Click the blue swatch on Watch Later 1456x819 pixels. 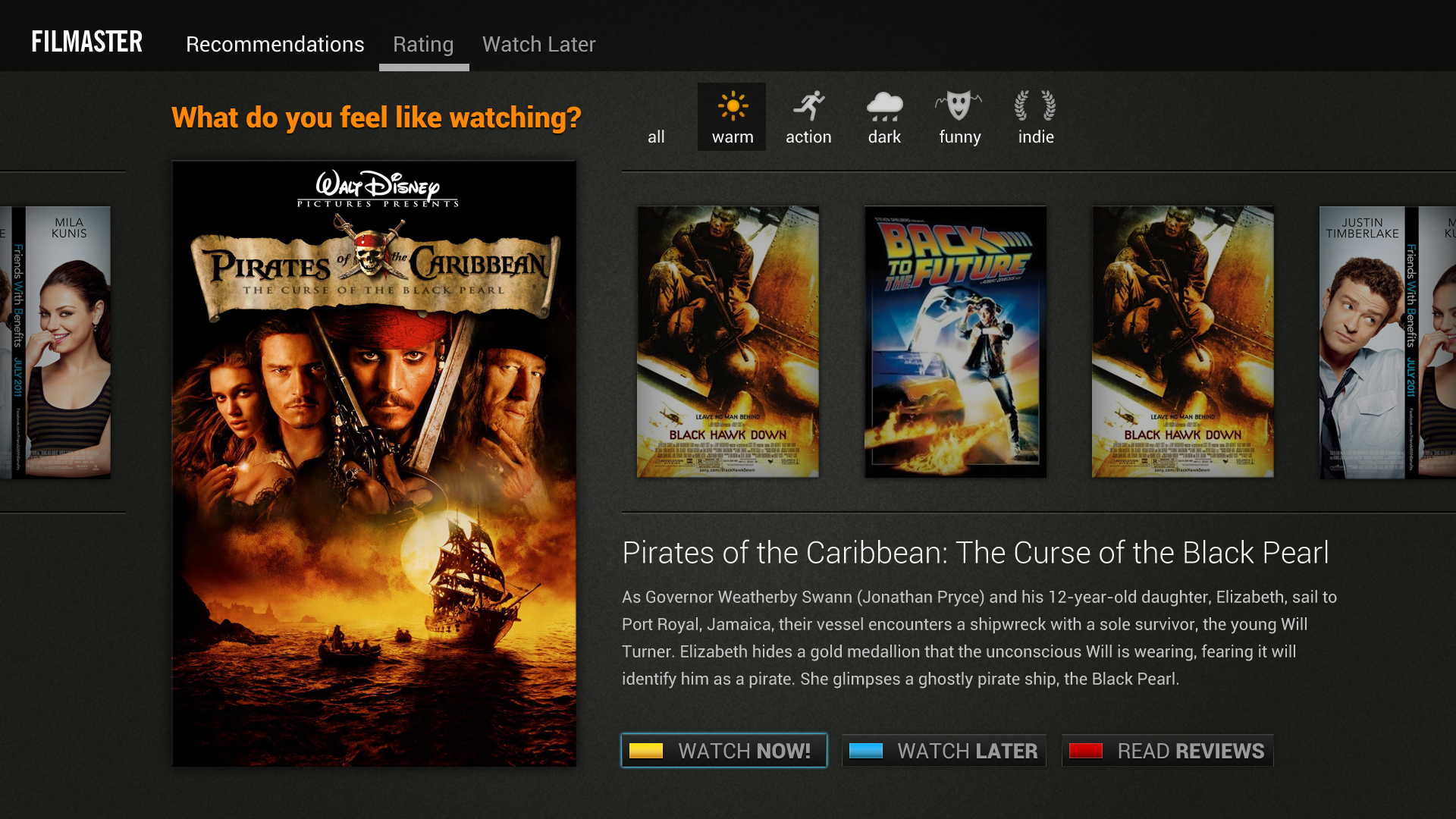pyautogui.click(x=866, y=751)
